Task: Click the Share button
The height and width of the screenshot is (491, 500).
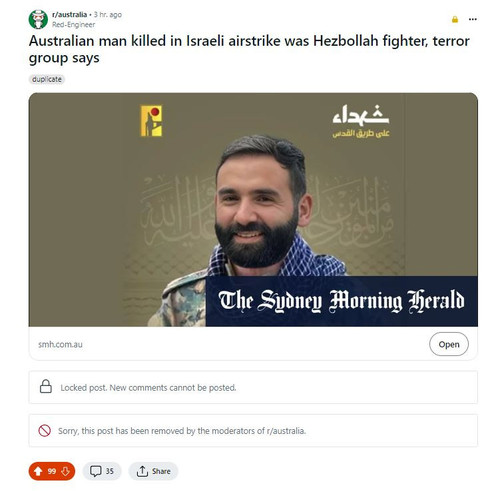Action: point(154,471)
